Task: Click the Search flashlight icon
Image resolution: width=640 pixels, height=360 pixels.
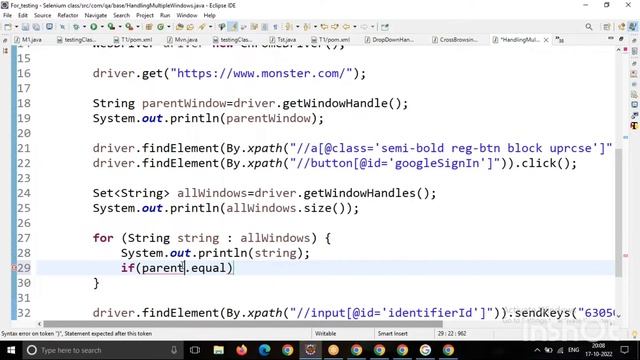Action: 202,27
